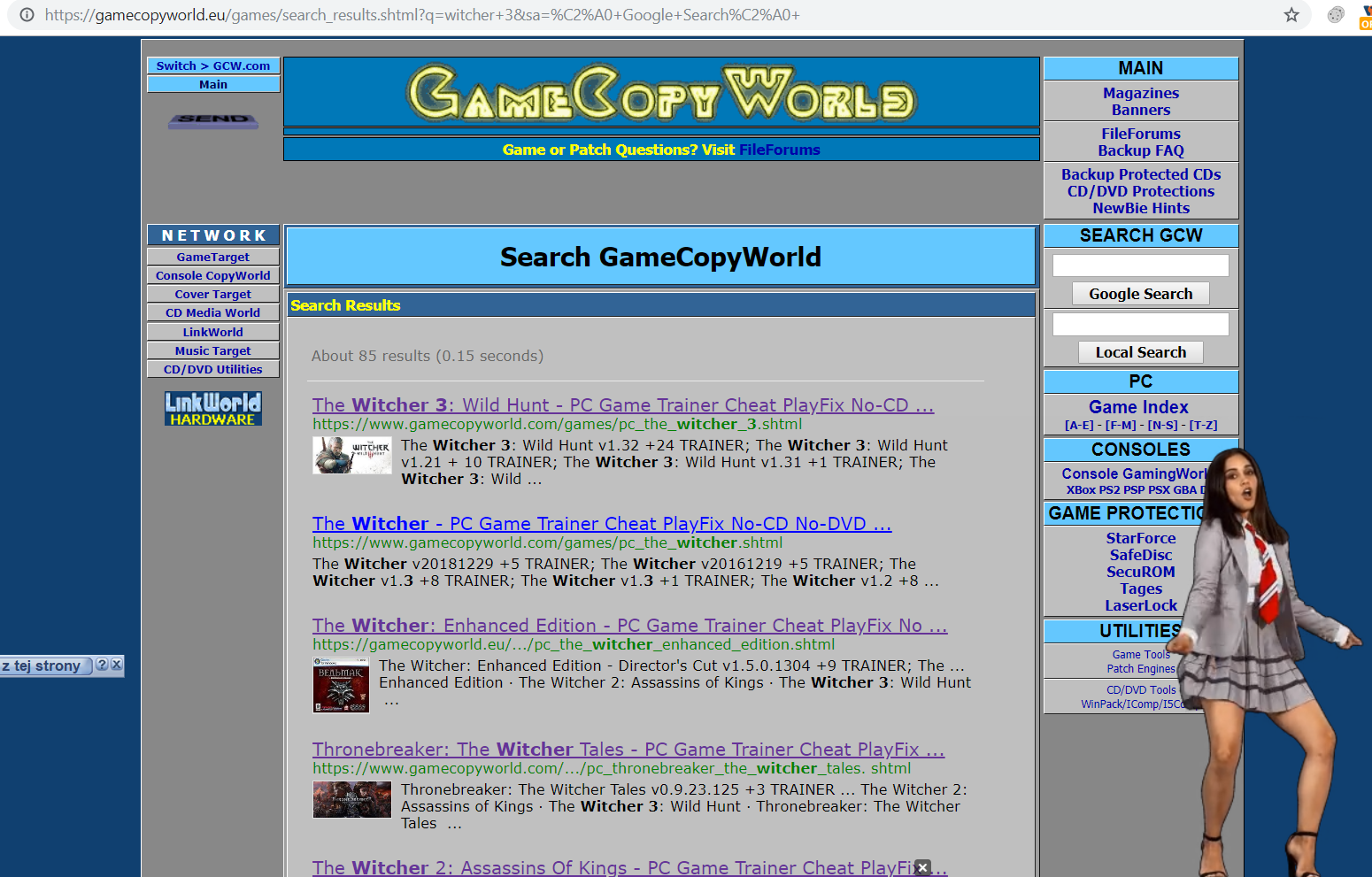Open the Banners link

tap(1141, 110)
